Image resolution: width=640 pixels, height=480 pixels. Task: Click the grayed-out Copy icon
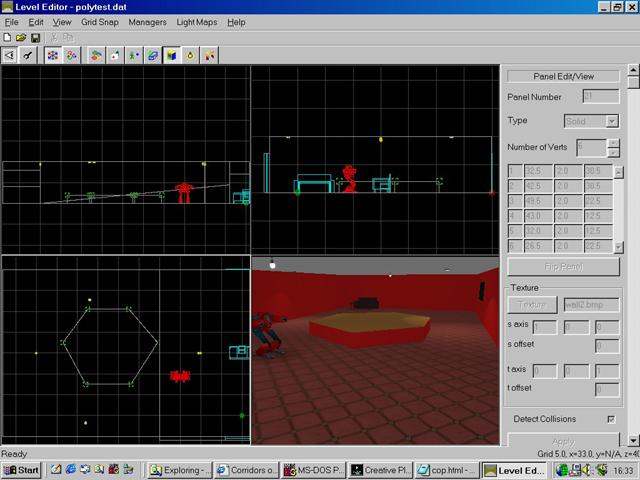68,38
